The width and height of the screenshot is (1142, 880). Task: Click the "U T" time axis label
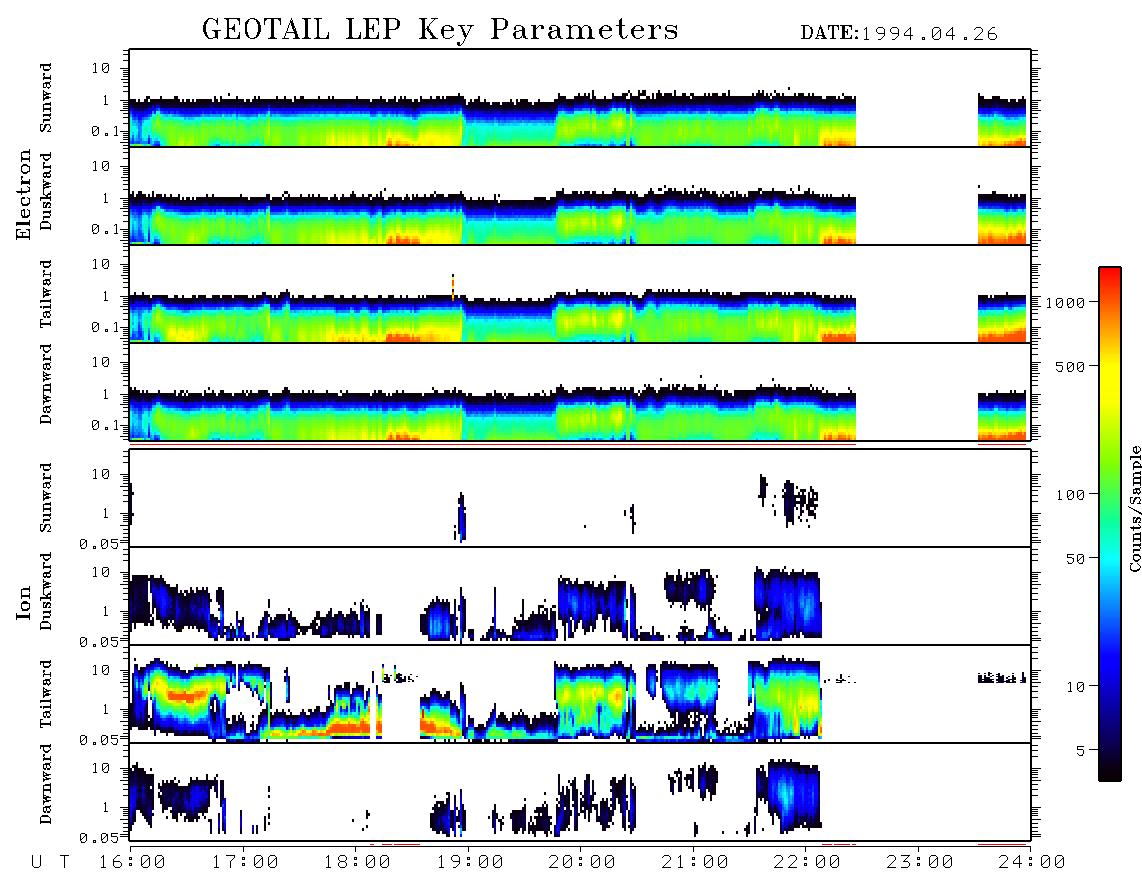coord(50,863)
